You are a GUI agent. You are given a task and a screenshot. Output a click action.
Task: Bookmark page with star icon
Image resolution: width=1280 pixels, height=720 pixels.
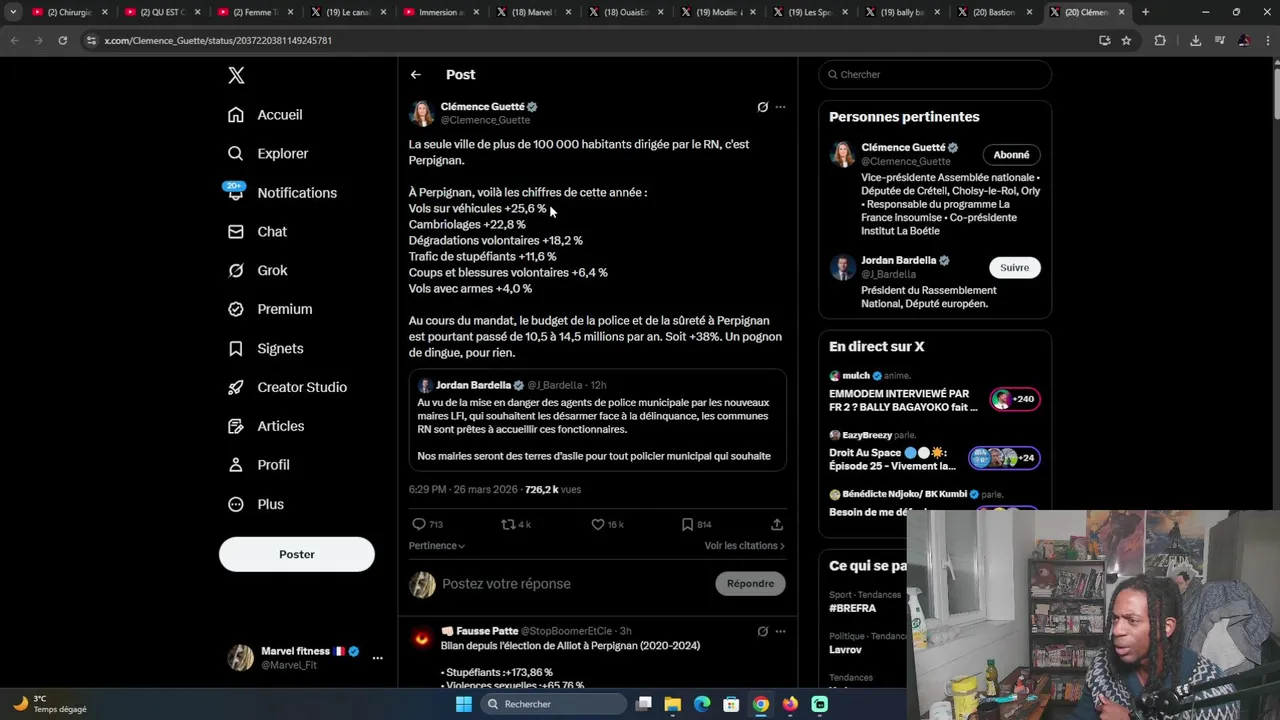[1126, 40]
